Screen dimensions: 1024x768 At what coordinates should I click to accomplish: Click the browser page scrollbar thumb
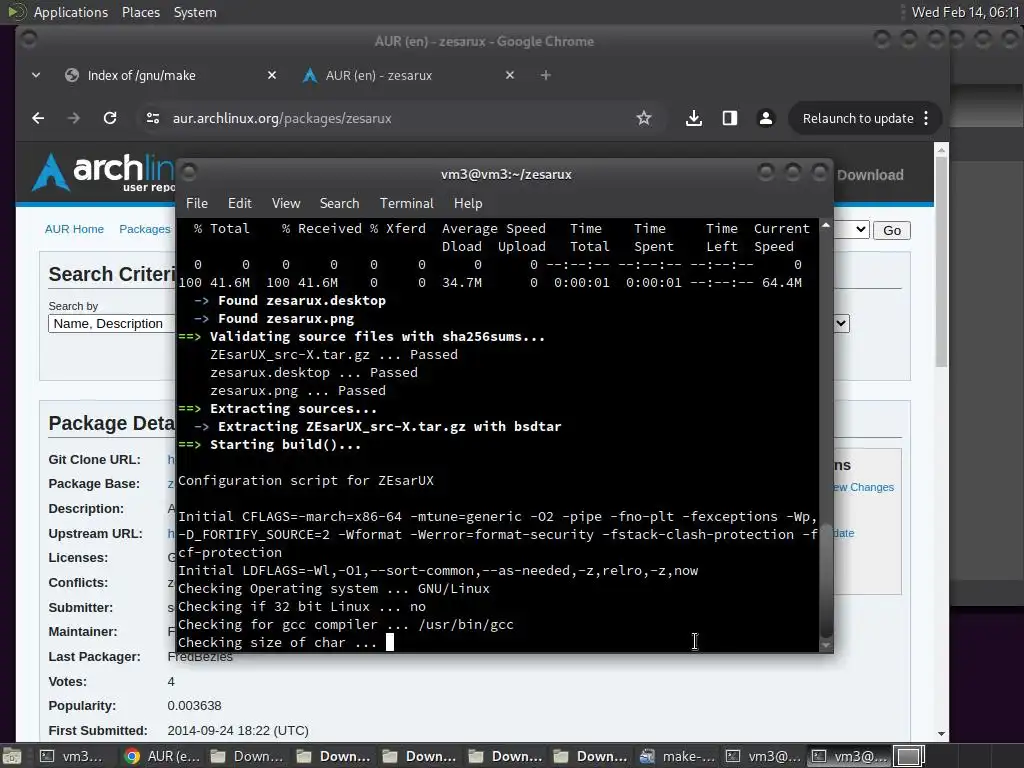pyautogui.click(x=941, y=261)
